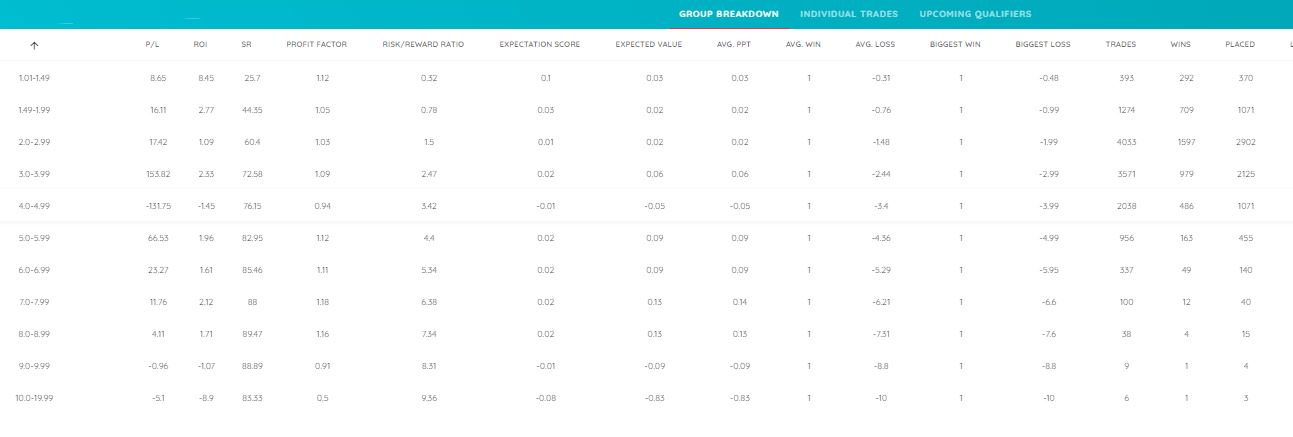This screenshot has height=437, width=1293.
Task: Sort by Biggest Win header
Action: 954,45
